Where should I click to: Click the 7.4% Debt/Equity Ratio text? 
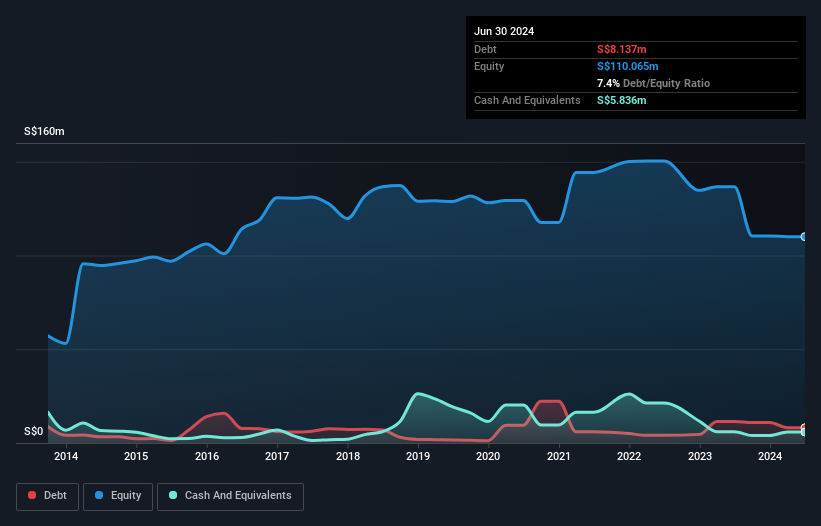(x=653, y=83)
